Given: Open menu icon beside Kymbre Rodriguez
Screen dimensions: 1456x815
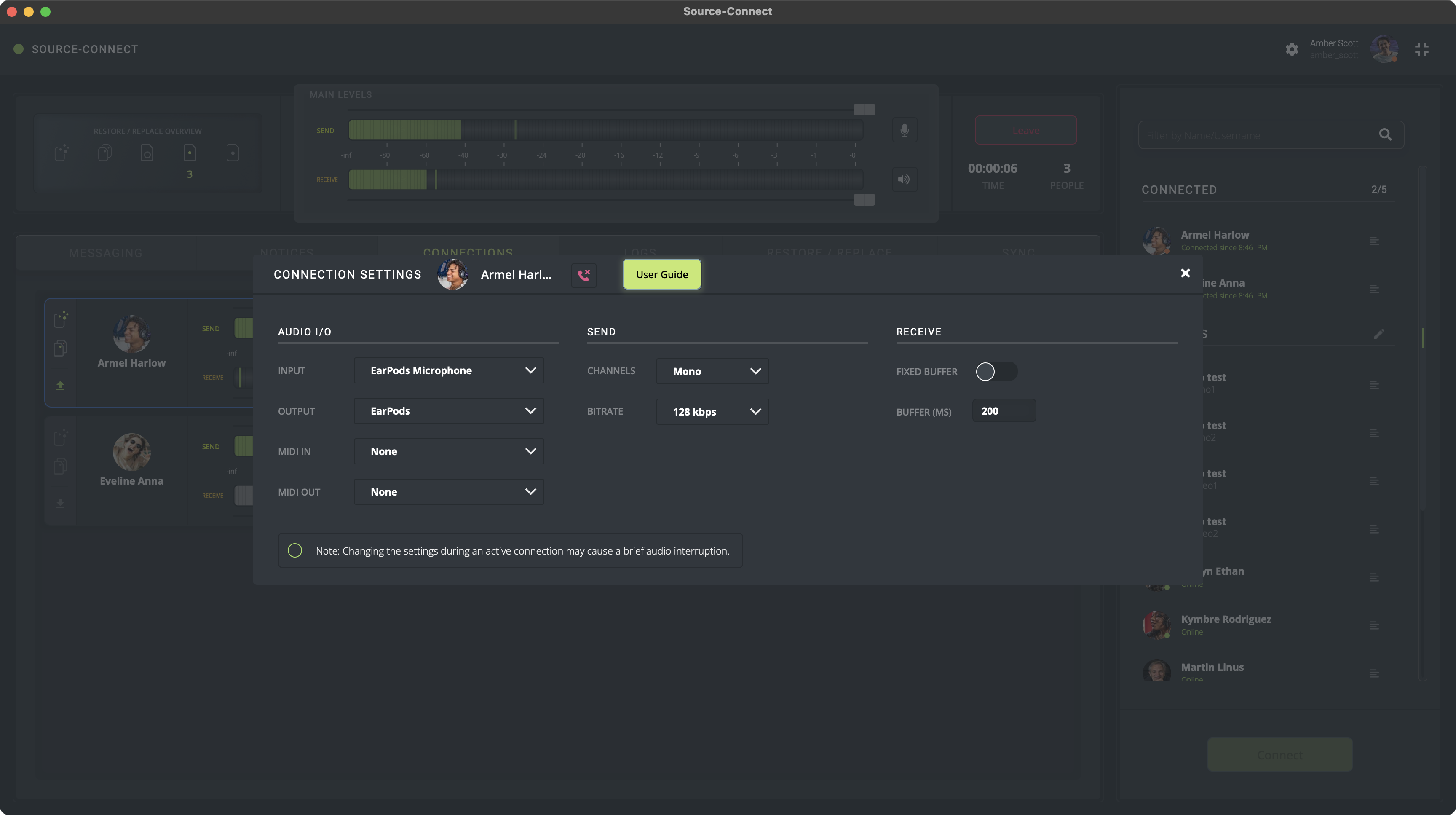Looking at the screenshot, I should pos(1374,625).
